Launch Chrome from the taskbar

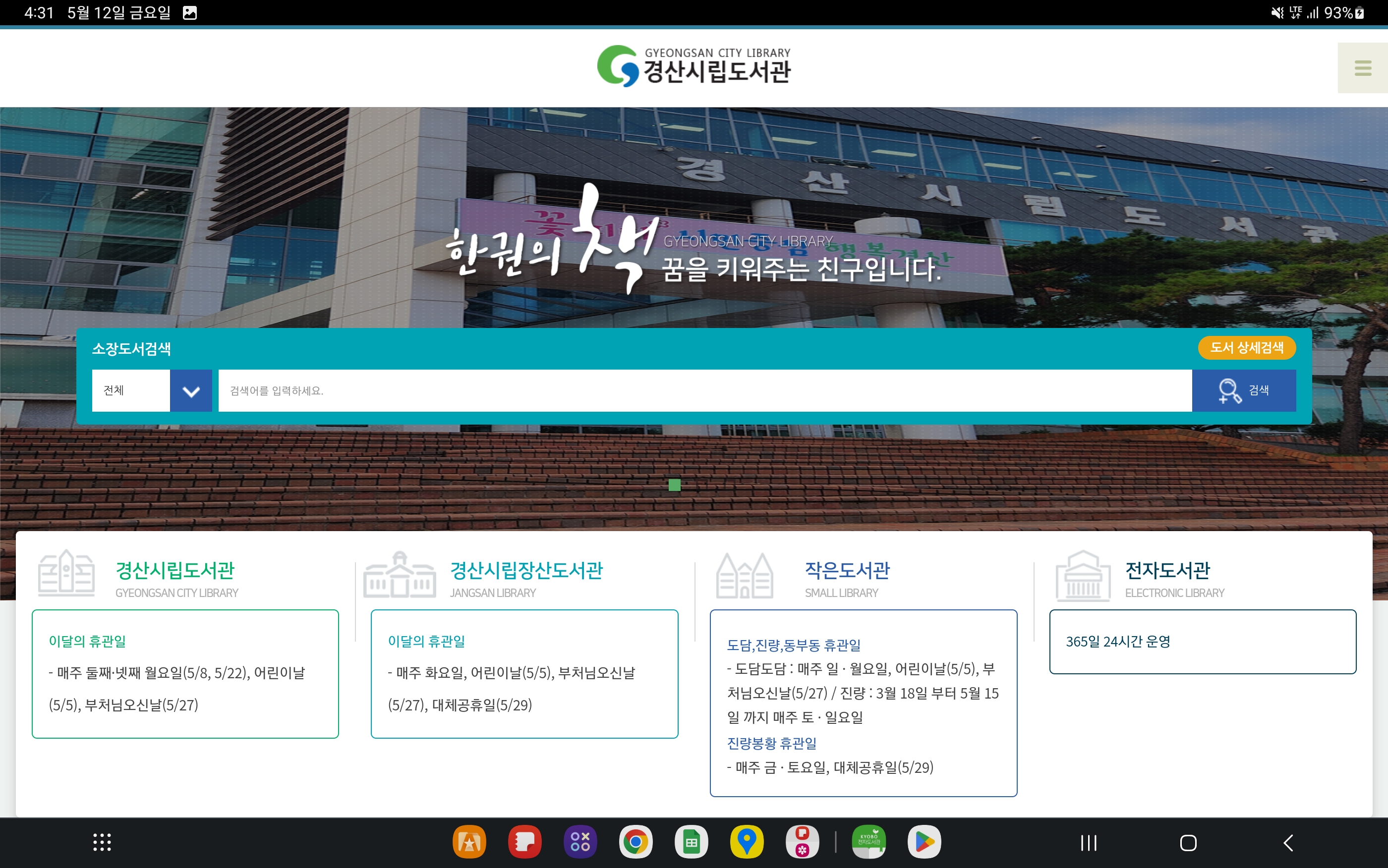(x=635, y=842)
